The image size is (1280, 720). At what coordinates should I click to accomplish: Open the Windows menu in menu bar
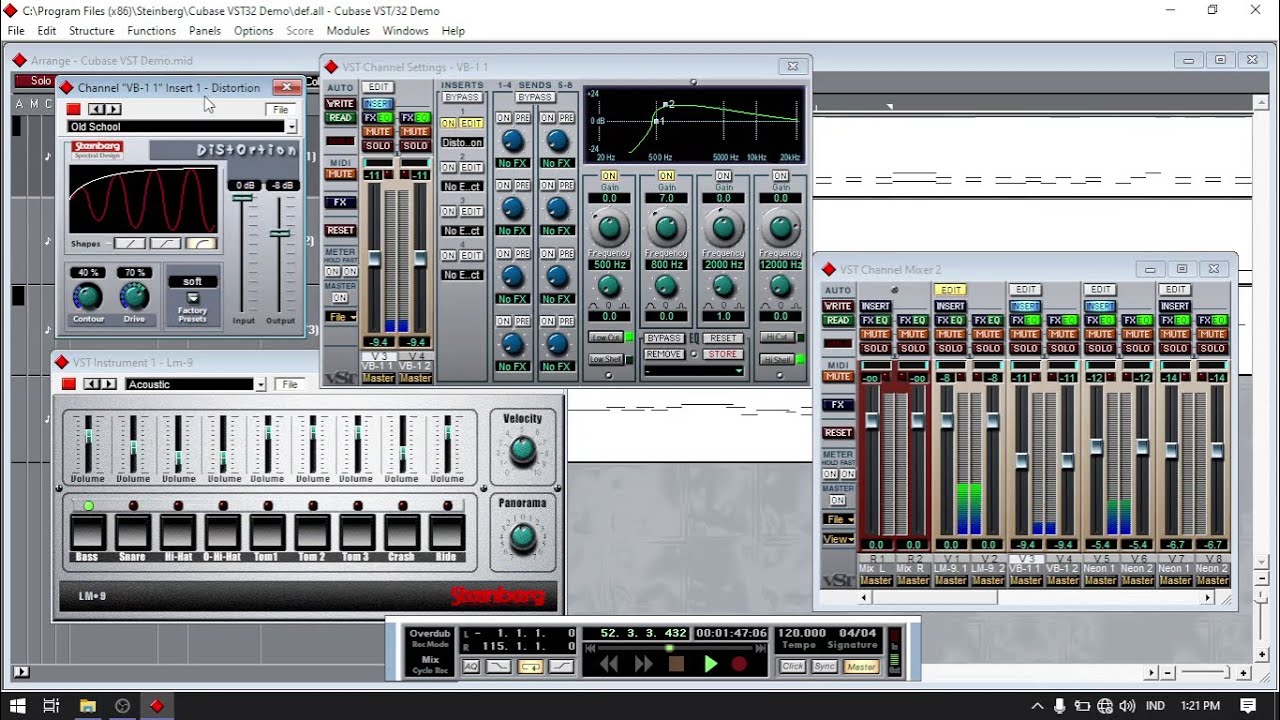pyautogui.click(x=405, y=31)
